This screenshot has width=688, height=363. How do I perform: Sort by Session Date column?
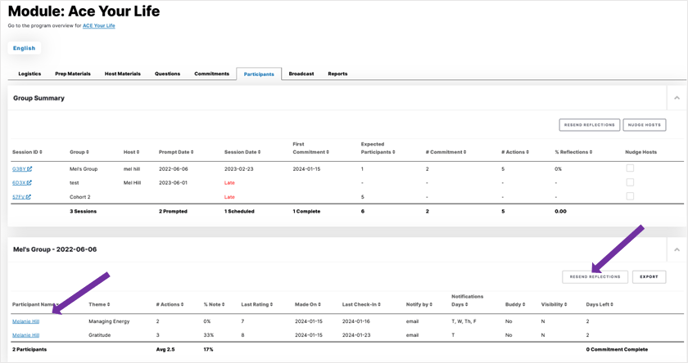(259, 152)
